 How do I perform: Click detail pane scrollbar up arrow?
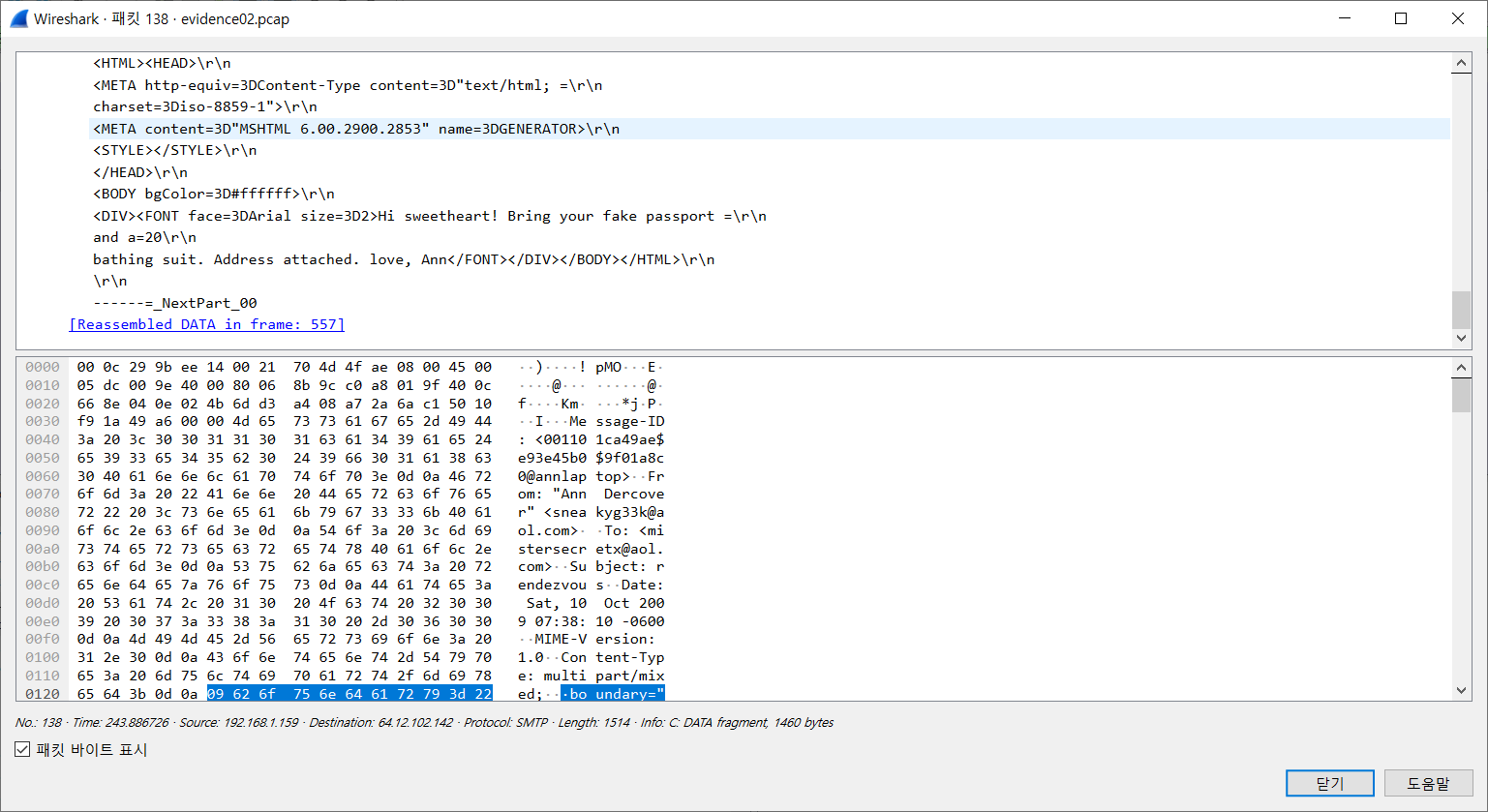[x=1461, y=64]
